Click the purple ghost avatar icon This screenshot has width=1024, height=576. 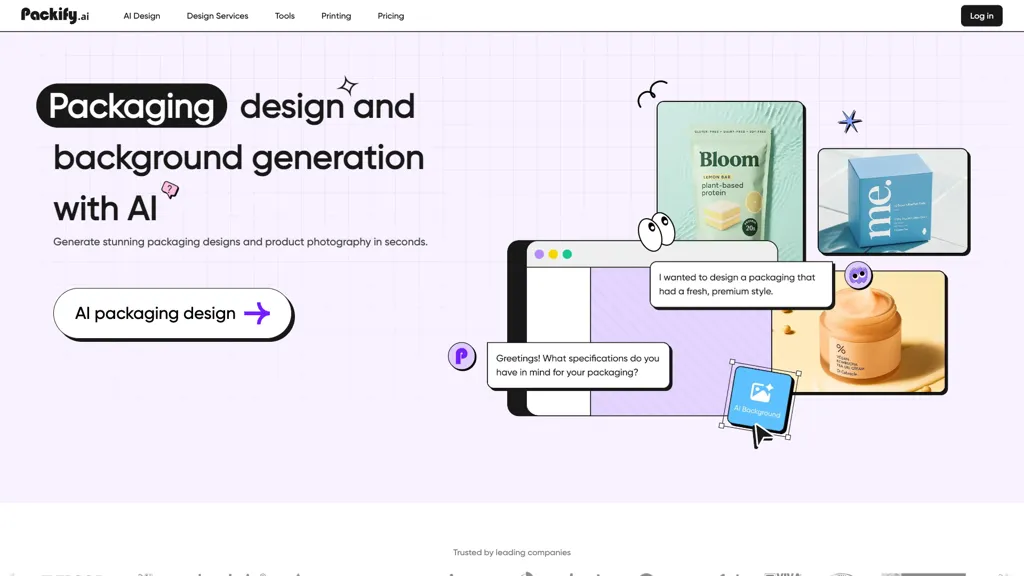coord(857,275)
